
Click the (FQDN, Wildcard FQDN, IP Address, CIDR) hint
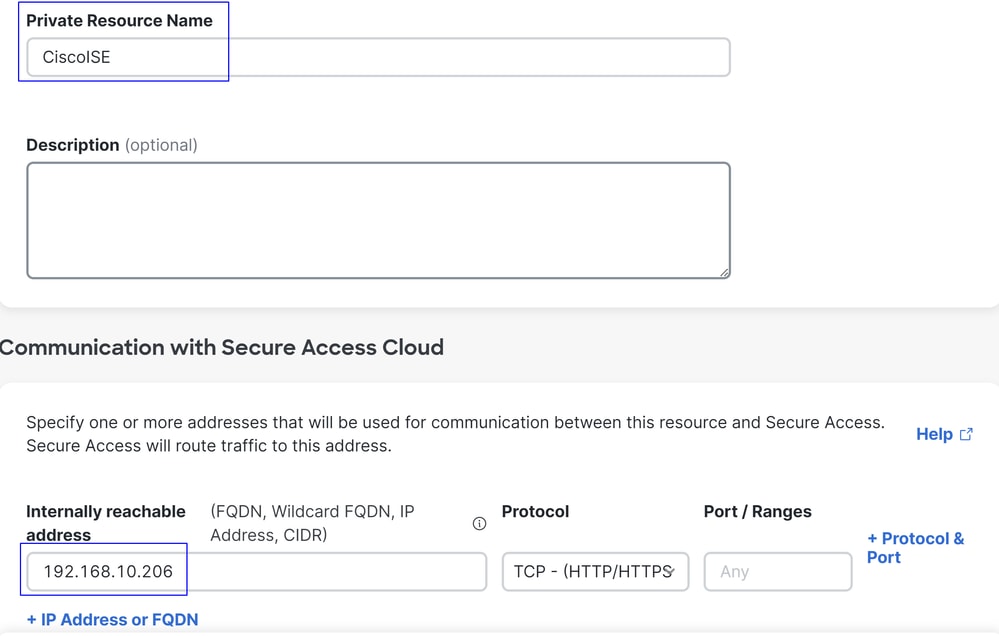312,523
